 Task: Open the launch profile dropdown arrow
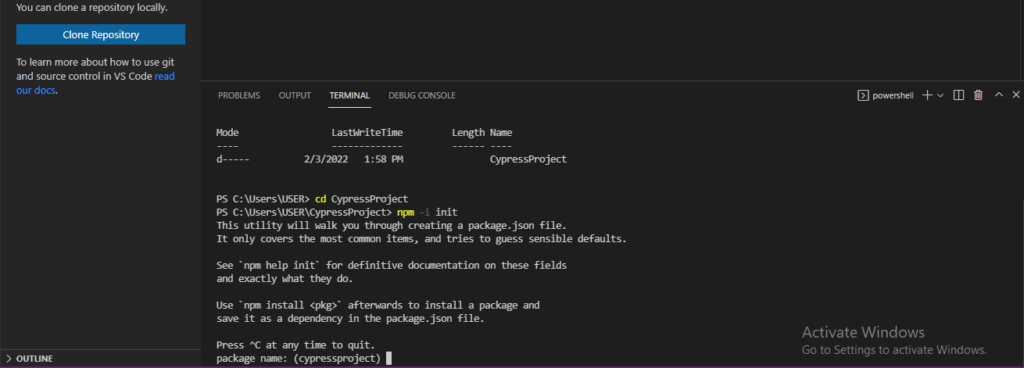click(x=940, y=95)
